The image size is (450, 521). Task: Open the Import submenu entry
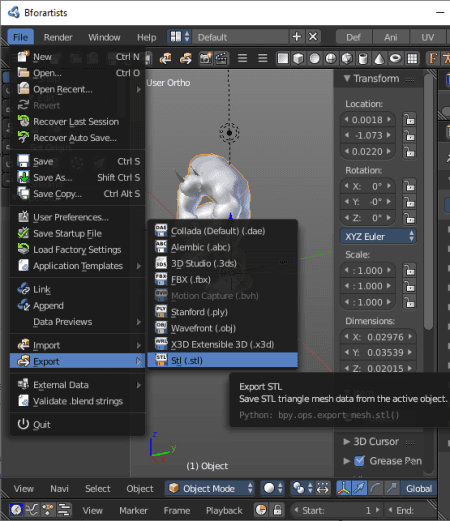click(x=78, y=345)
